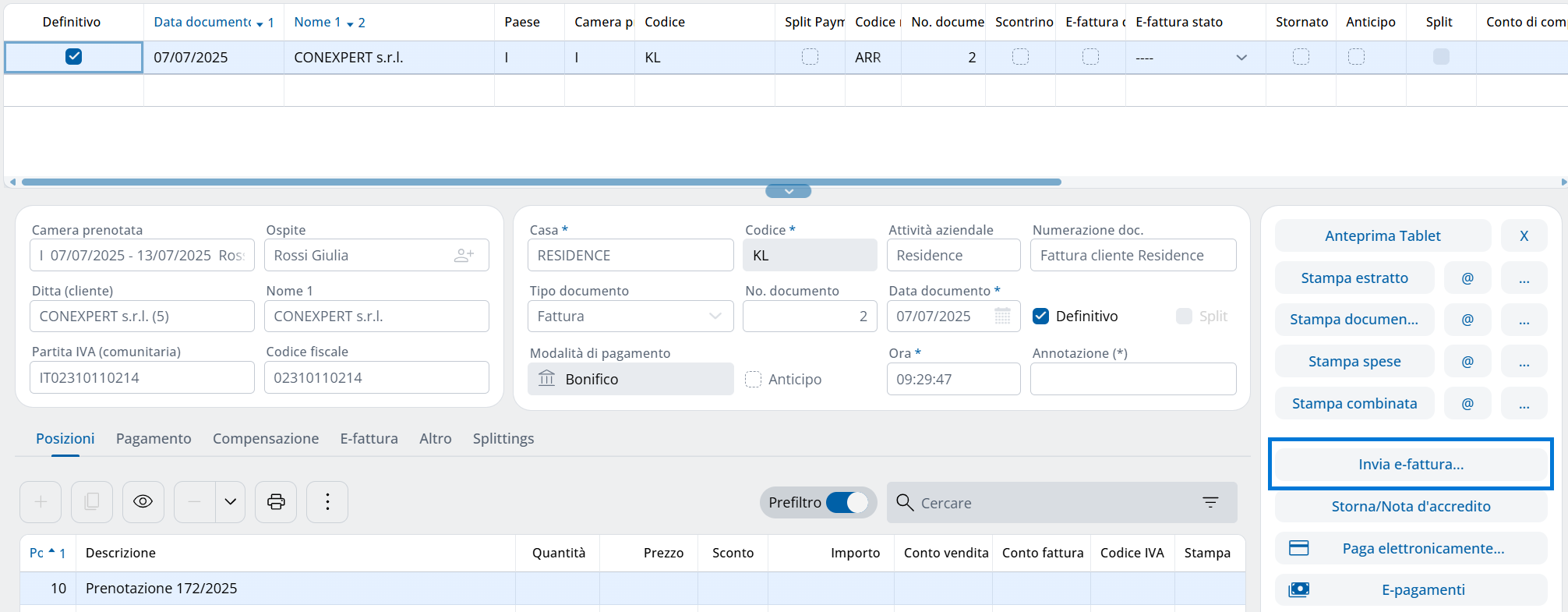Open more options next to Stampa spese

(x=1524, y=362)
